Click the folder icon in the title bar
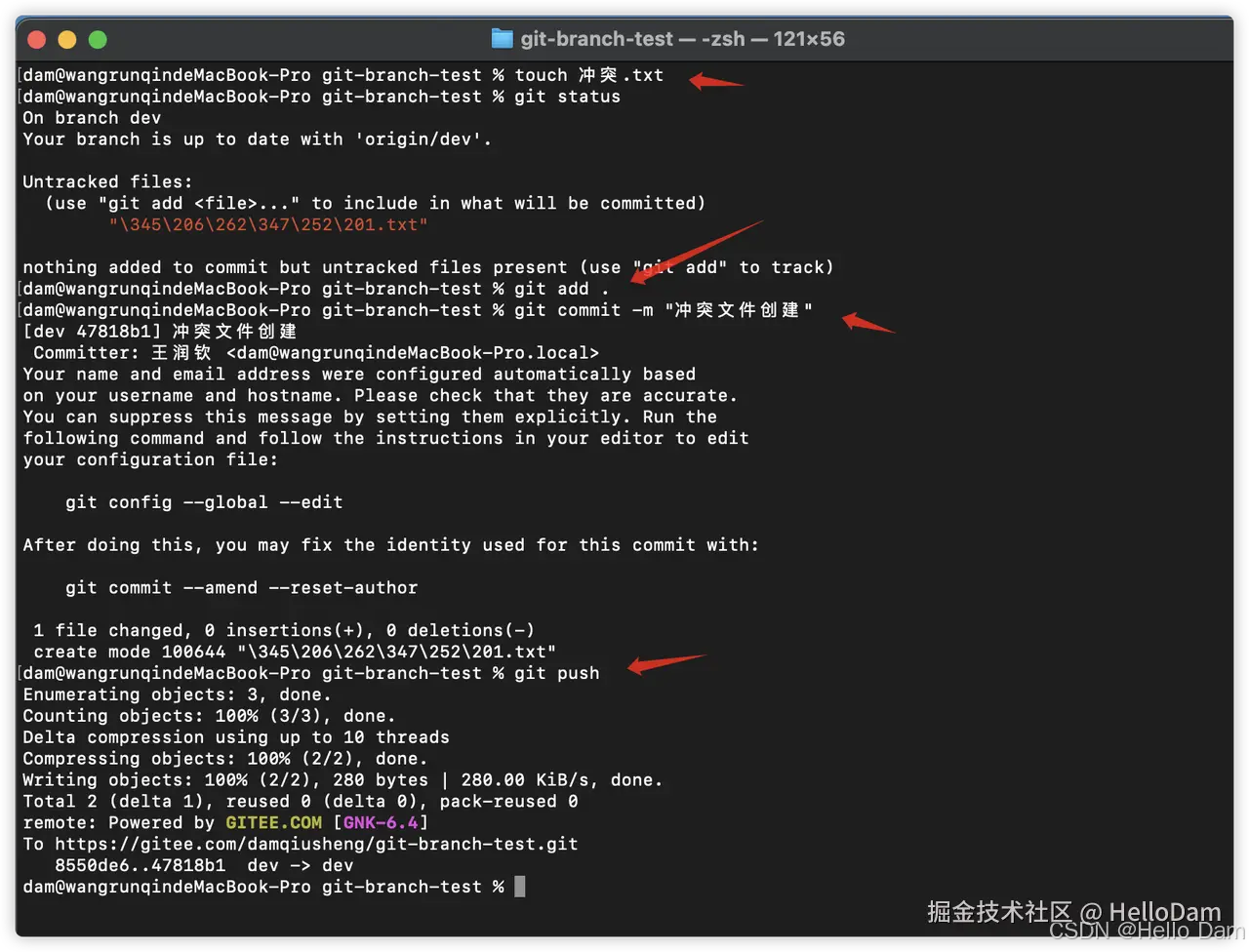 (502, 39)
